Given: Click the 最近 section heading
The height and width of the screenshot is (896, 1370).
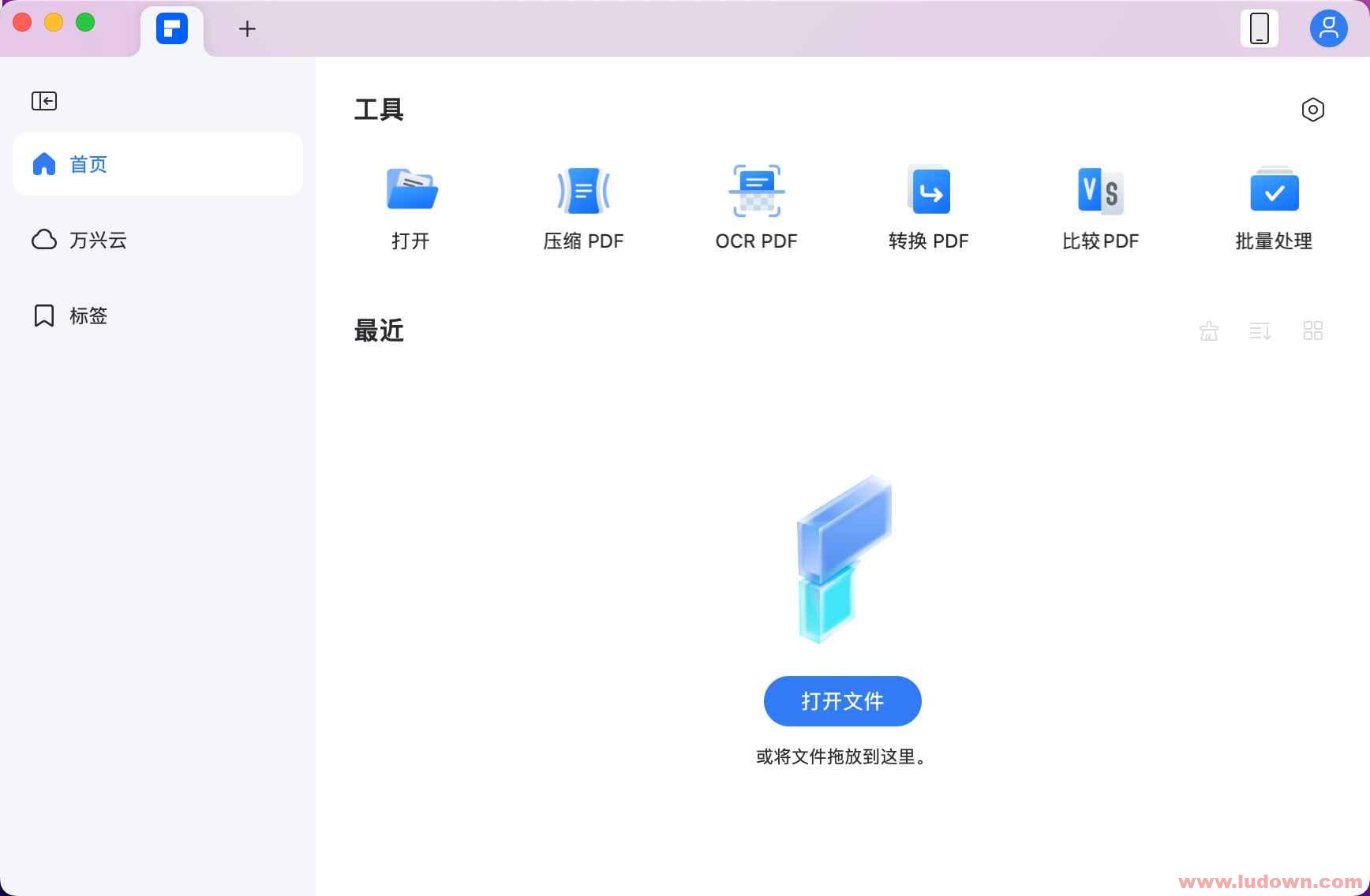Looking at the screenshot, I should pyautogui.click(x=379, y=330).
